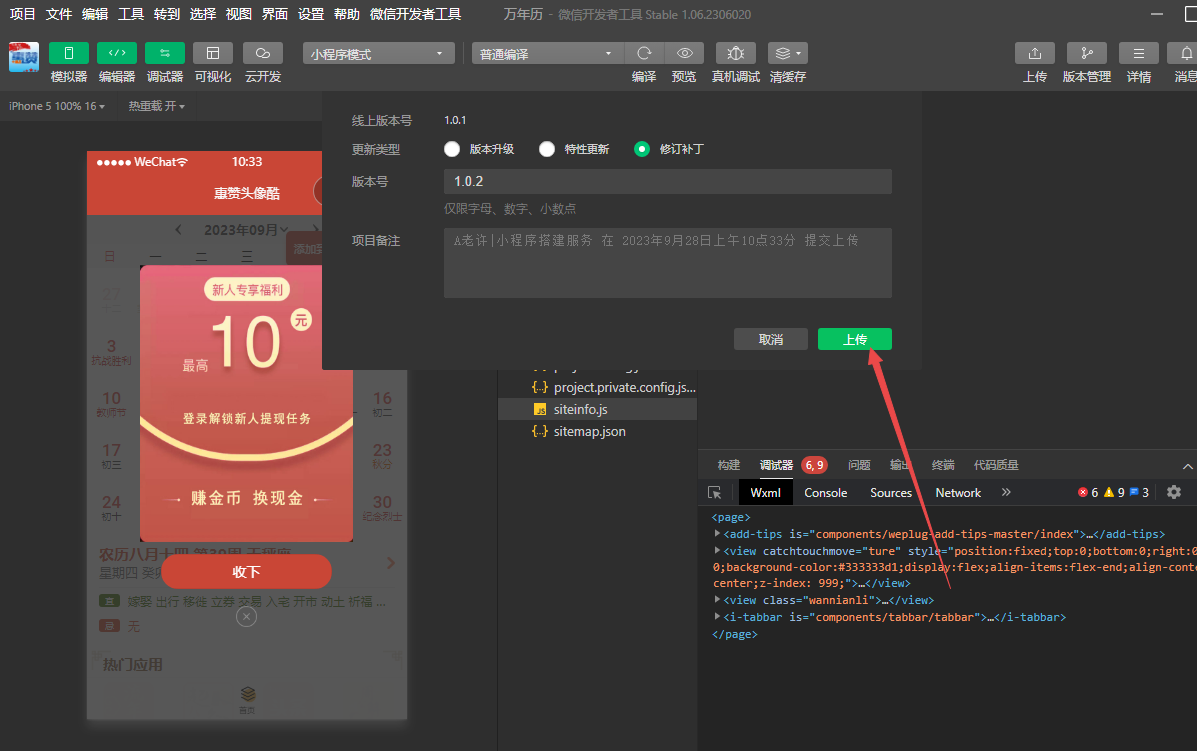Click the project avatar logo icon

[24, 57]
